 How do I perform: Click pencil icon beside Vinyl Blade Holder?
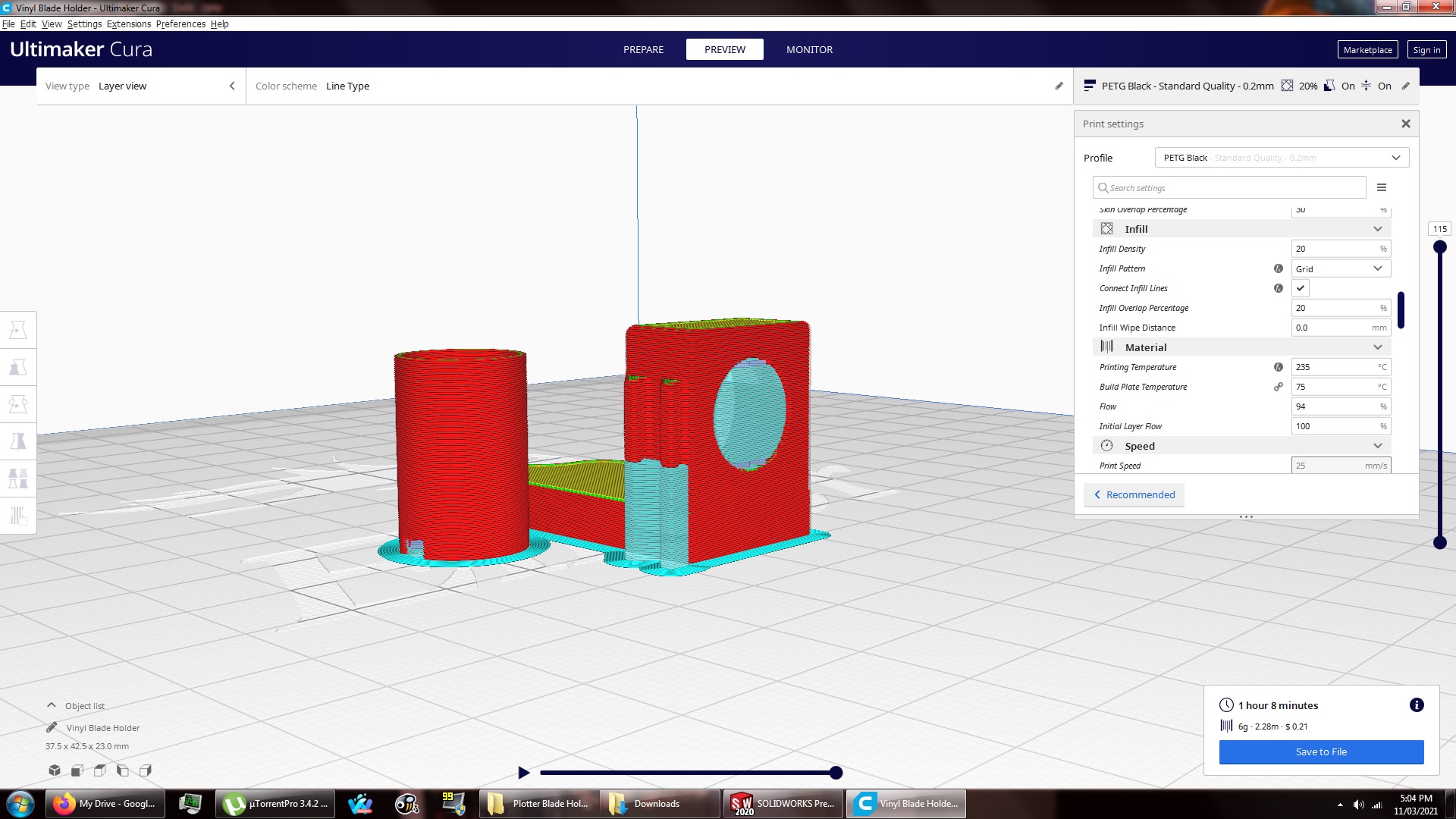point(52,727)
